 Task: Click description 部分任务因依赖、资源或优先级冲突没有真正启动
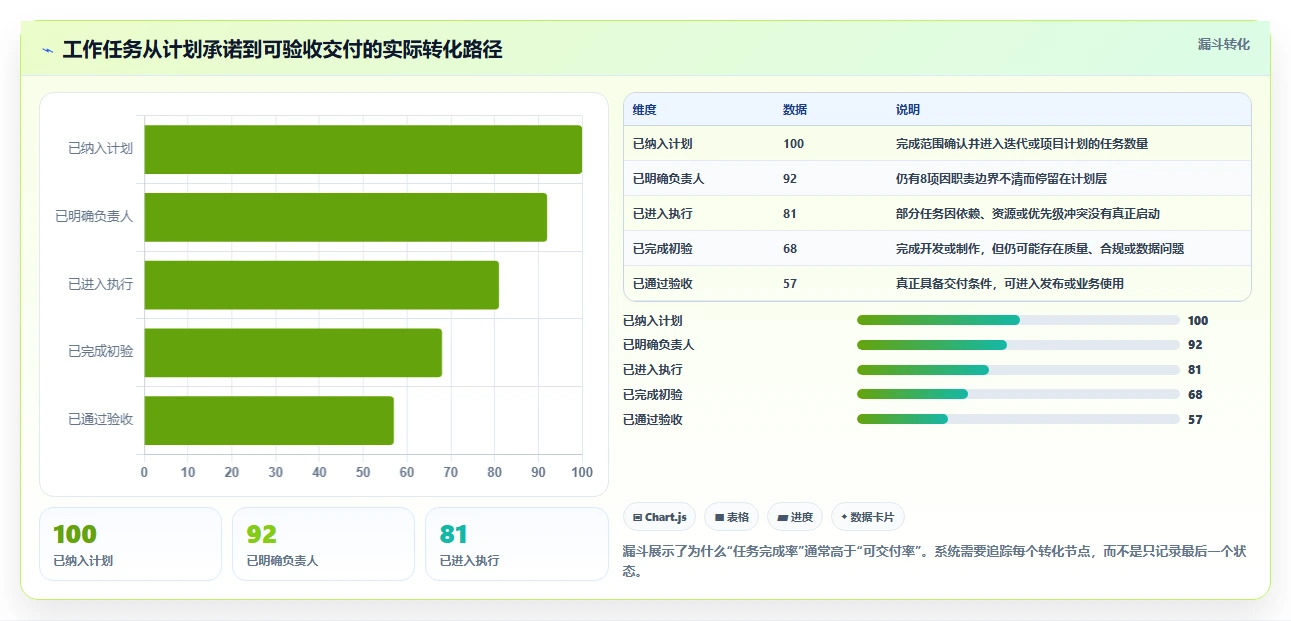point(1028,214)
